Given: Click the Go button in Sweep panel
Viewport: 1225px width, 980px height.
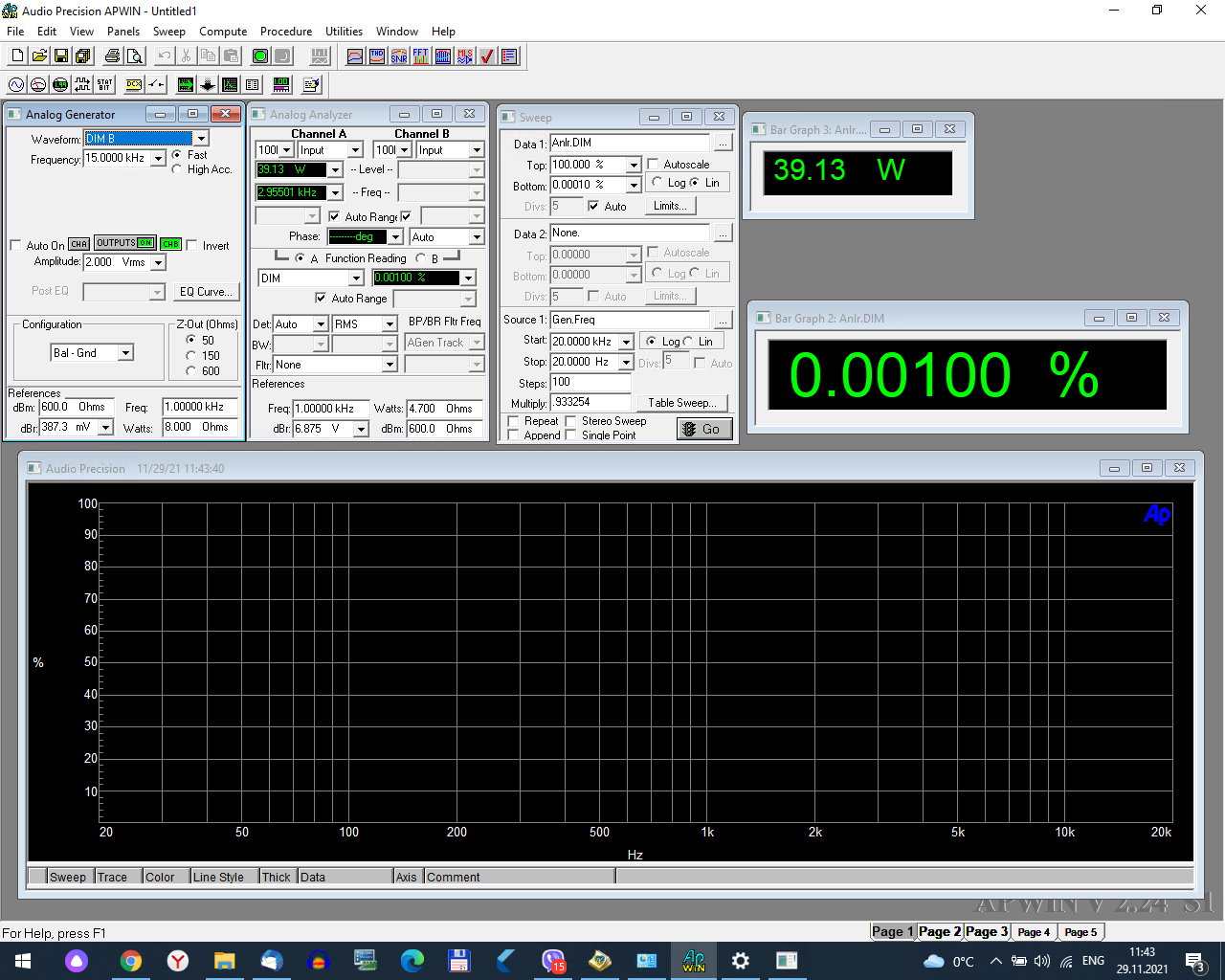Looking at the screenshot, I should click(x=704, y=429).
